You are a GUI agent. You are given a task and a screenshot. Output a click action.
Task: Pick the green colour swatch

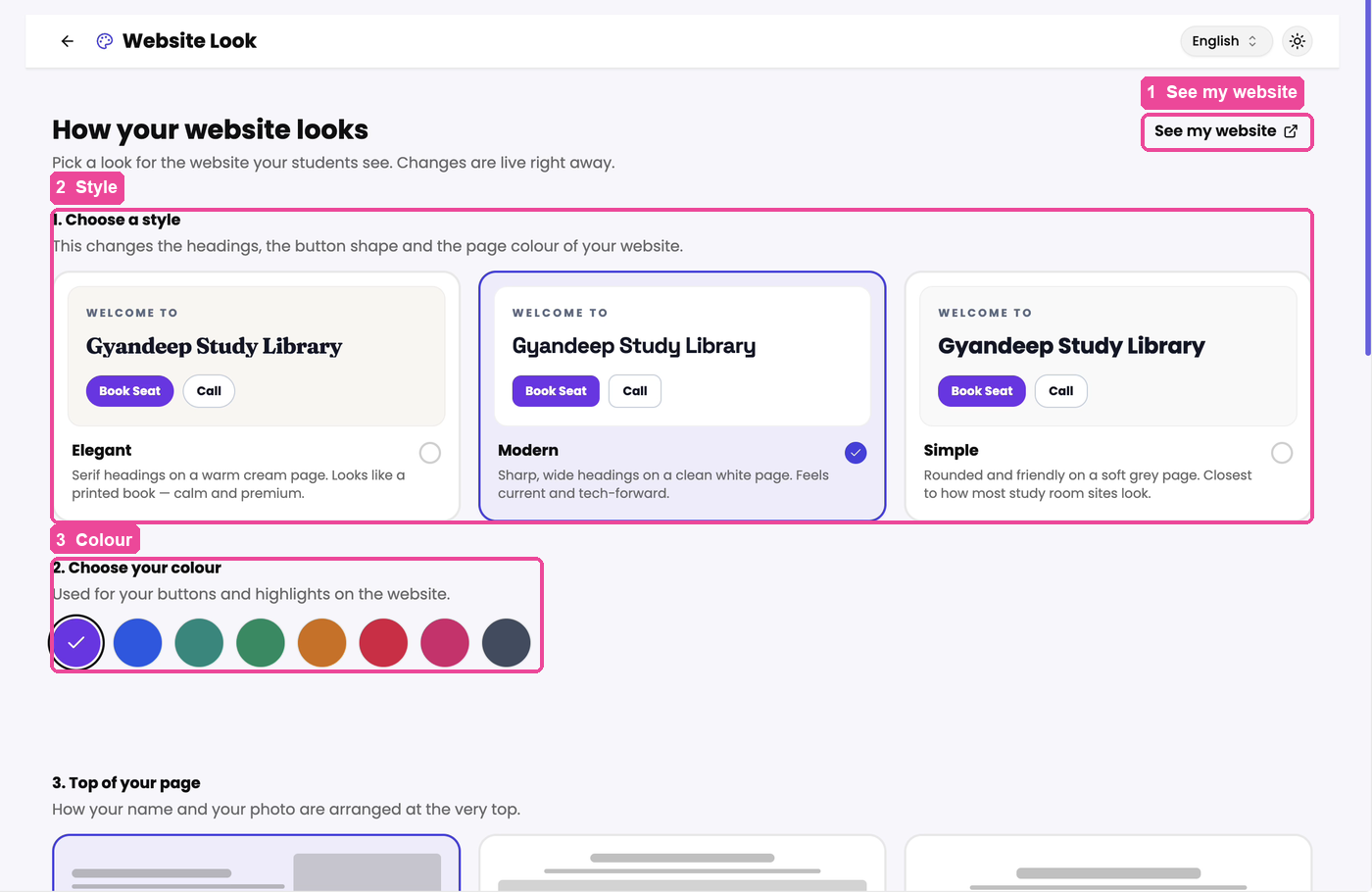261,643
